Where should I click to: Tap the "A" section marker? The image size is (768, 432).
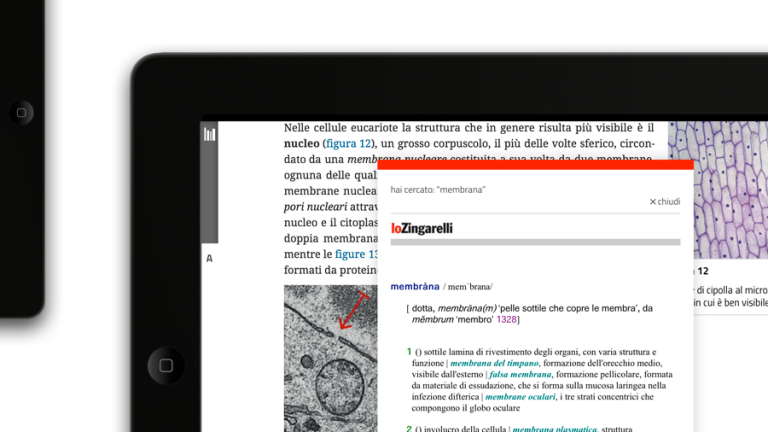209,259
